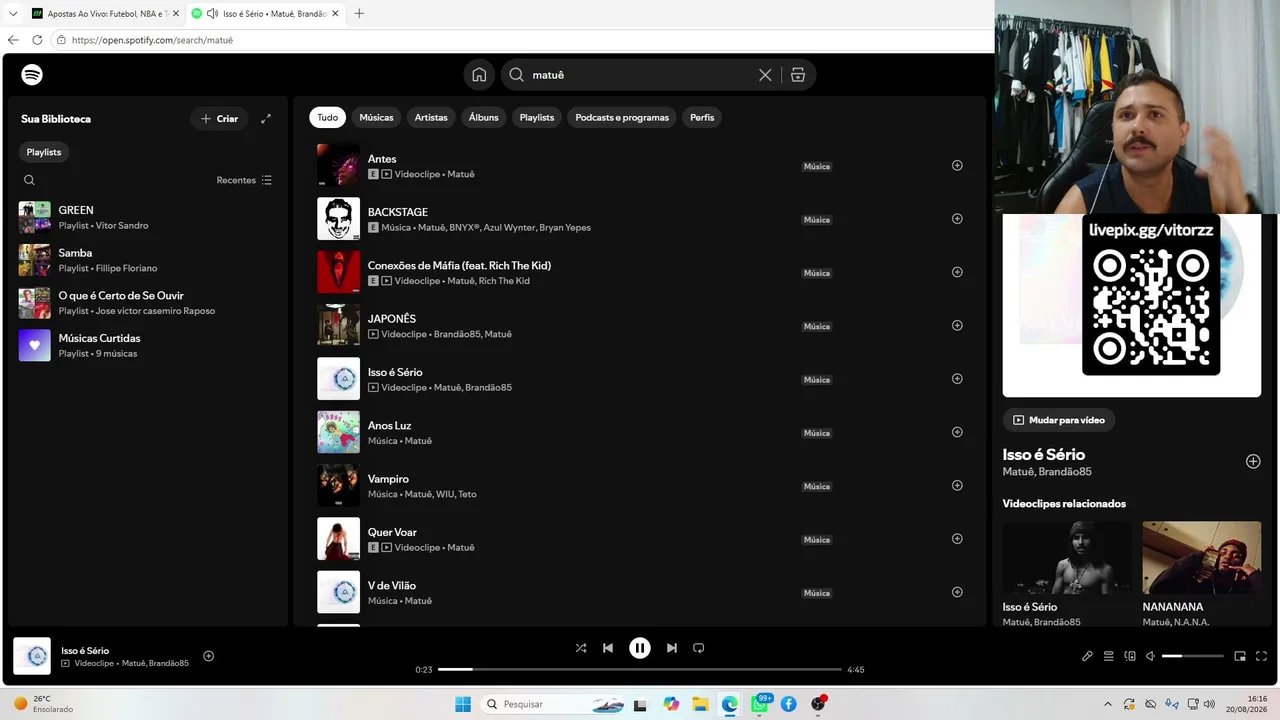Open the browser tab list dropdown
Image resolution: width=1280 pixels, height=720 pixels.
coord(13,14)
